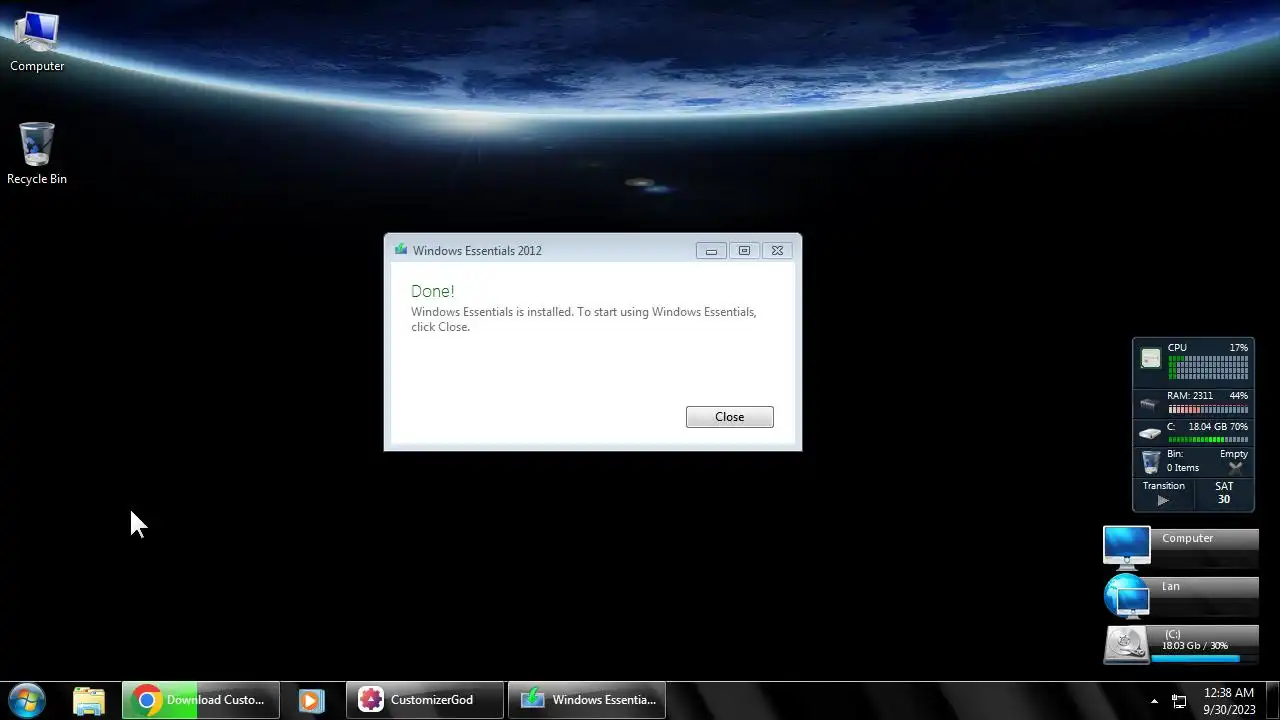Open the Windows Start orb
This screenshot has height=720, width=1280.
[x=27, y=700]
